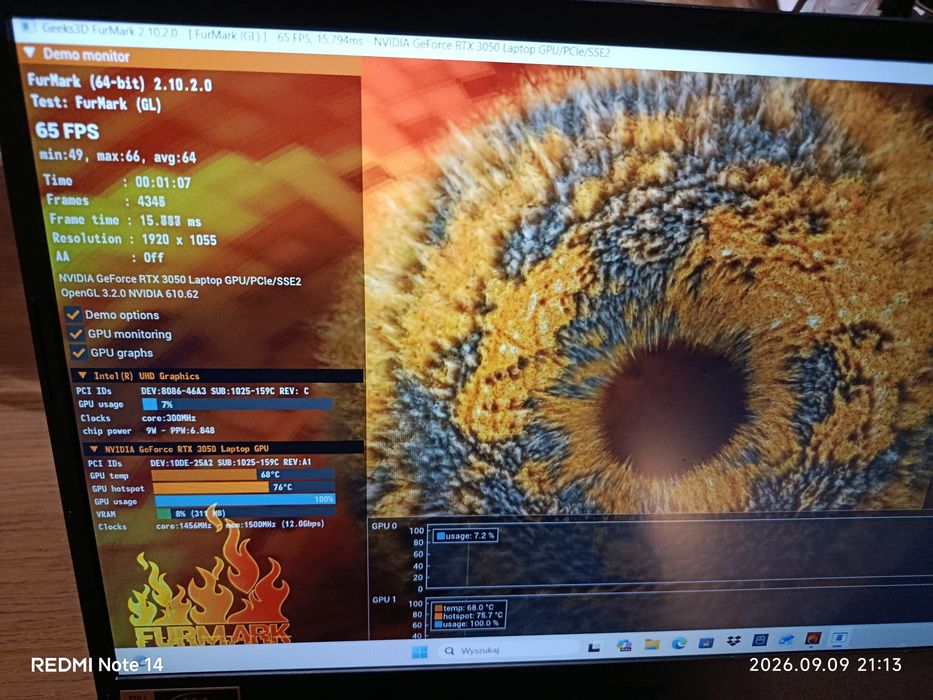Open the Windows Start menu
This screenshot has width=933, height=700.
(419, 652)
